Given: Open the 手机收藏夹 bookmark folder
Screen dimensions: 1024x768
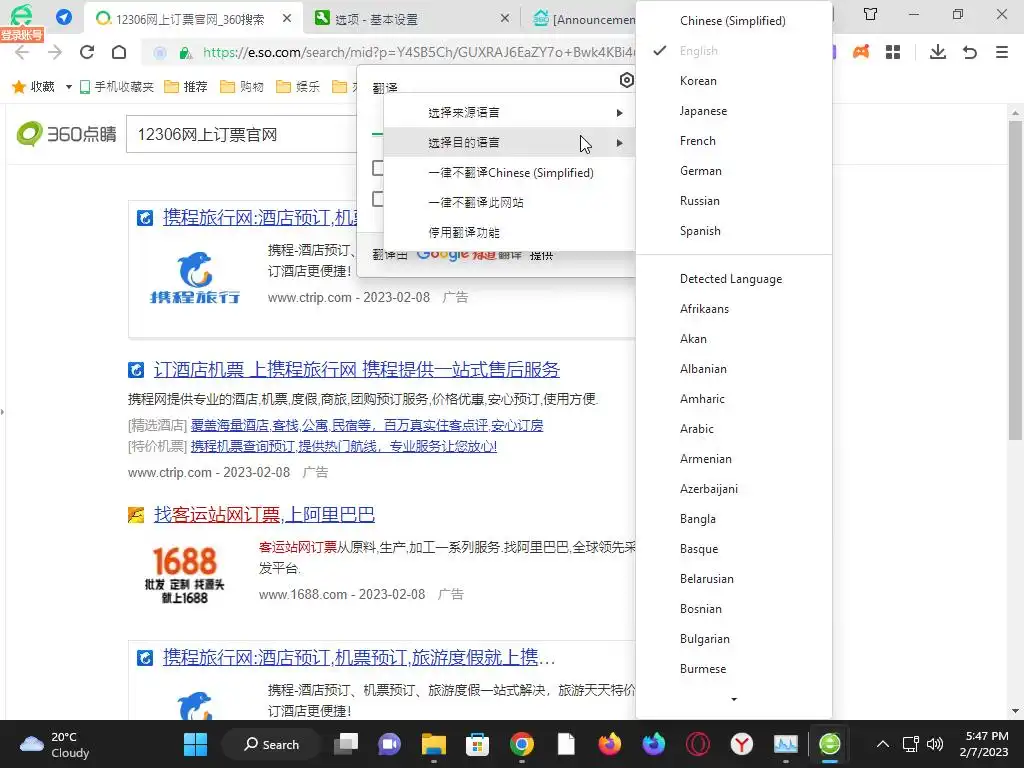Looking at the screenshot, I should pyautogui.click(x=117, y=86).
